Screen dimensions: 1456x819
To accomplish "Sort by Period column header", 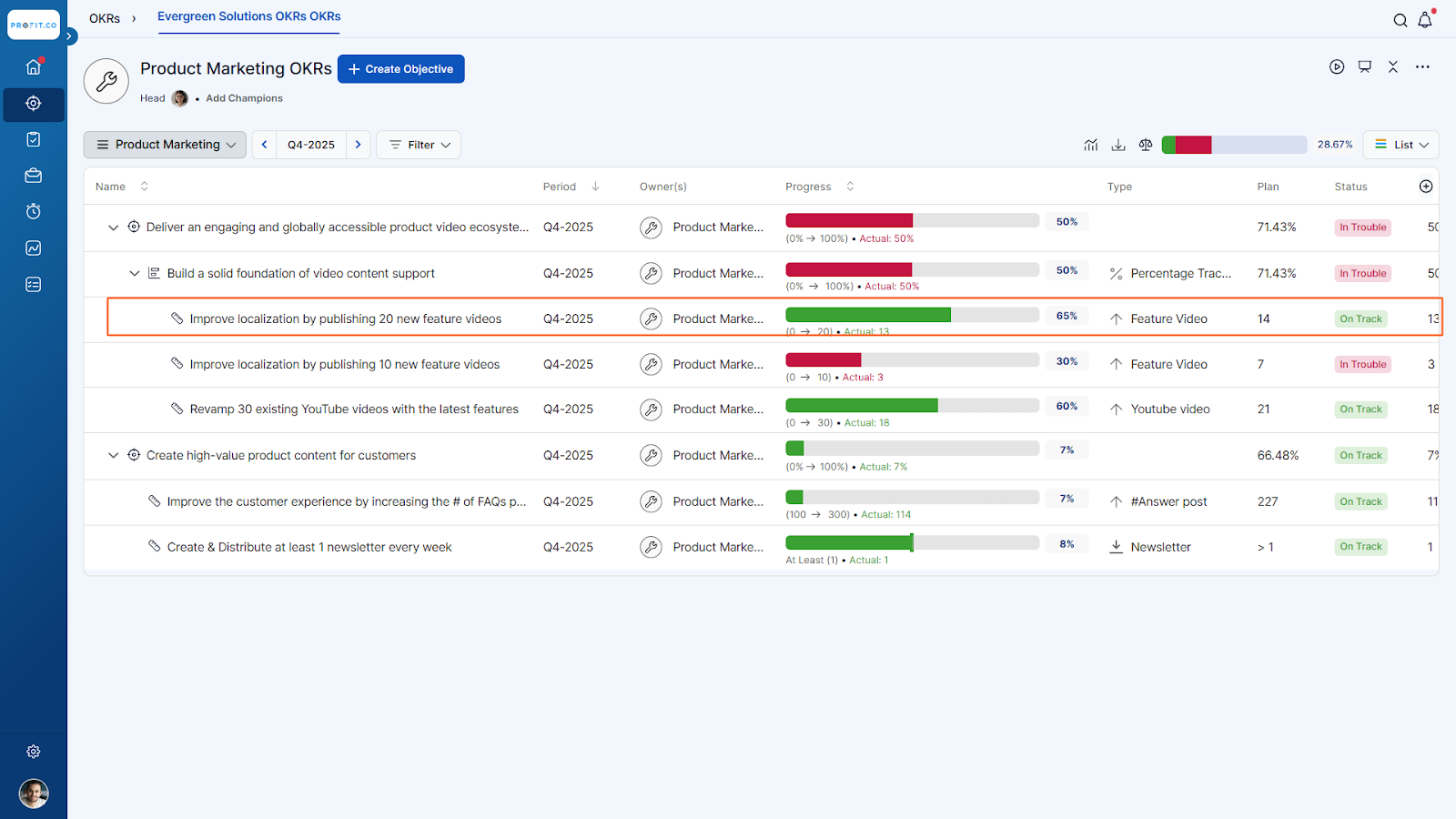I will (x=571, y=187).
